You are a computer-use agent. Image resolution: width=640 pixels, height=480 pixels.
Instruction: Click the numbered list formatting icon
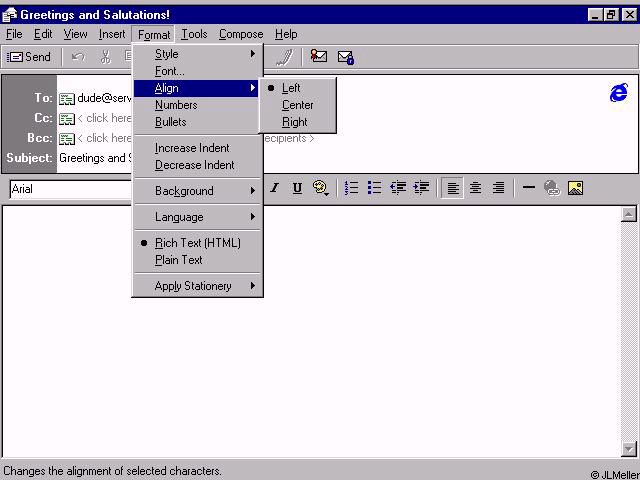(352, 188)
